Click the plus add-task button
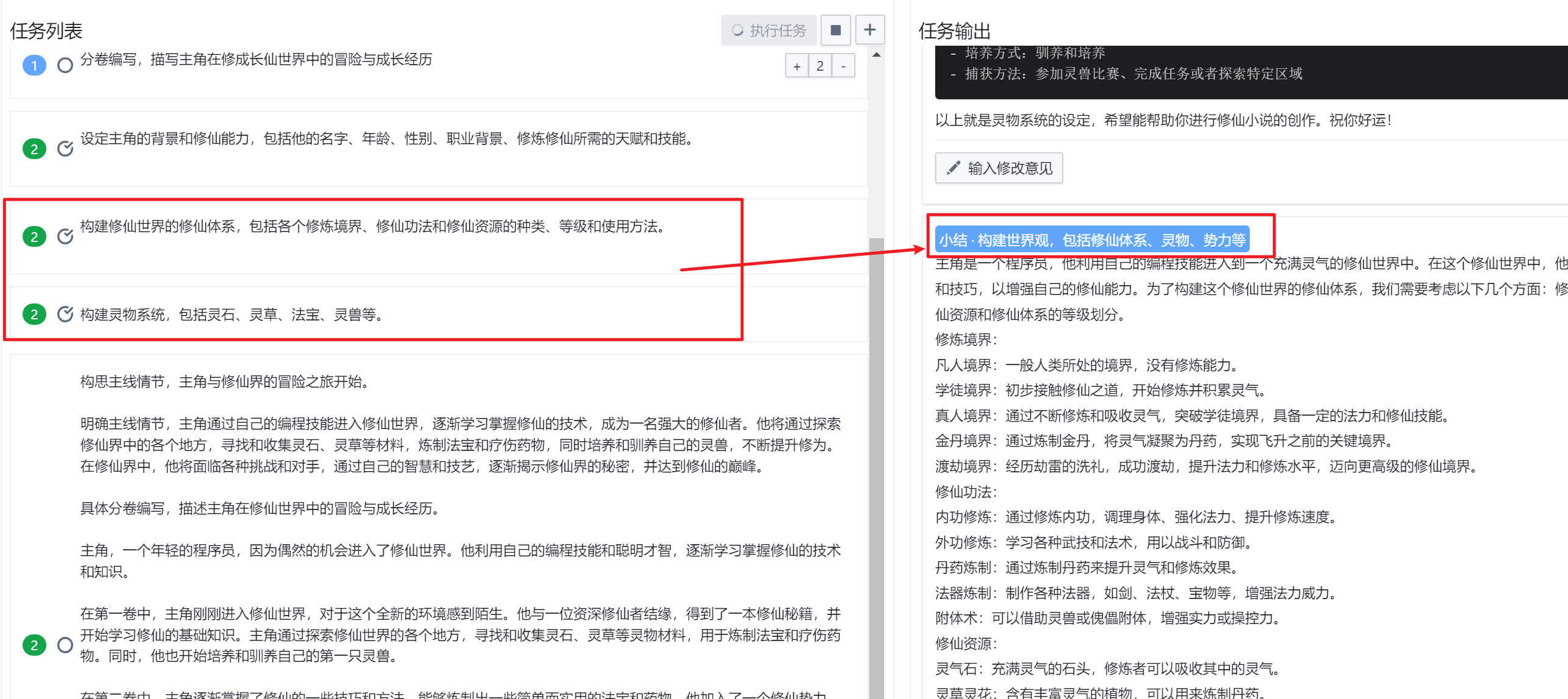 pyautogui.click(x=869, y=30)
